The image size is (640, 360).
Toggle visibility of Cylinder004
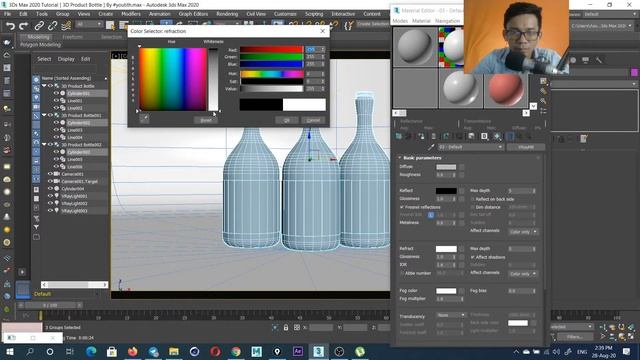pyautogui.click(x=50, y=189)
